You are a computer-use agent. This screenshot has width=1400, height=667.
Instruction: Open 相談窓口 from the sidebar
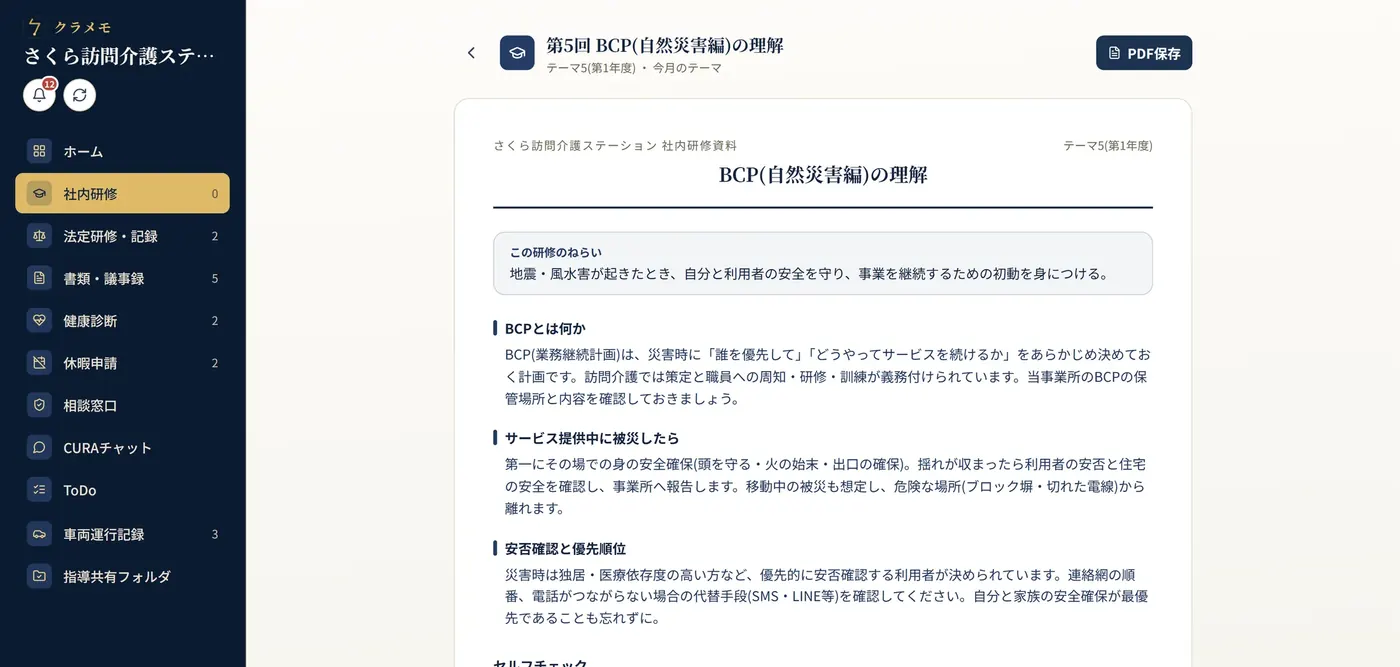click(x=122, y=405)
